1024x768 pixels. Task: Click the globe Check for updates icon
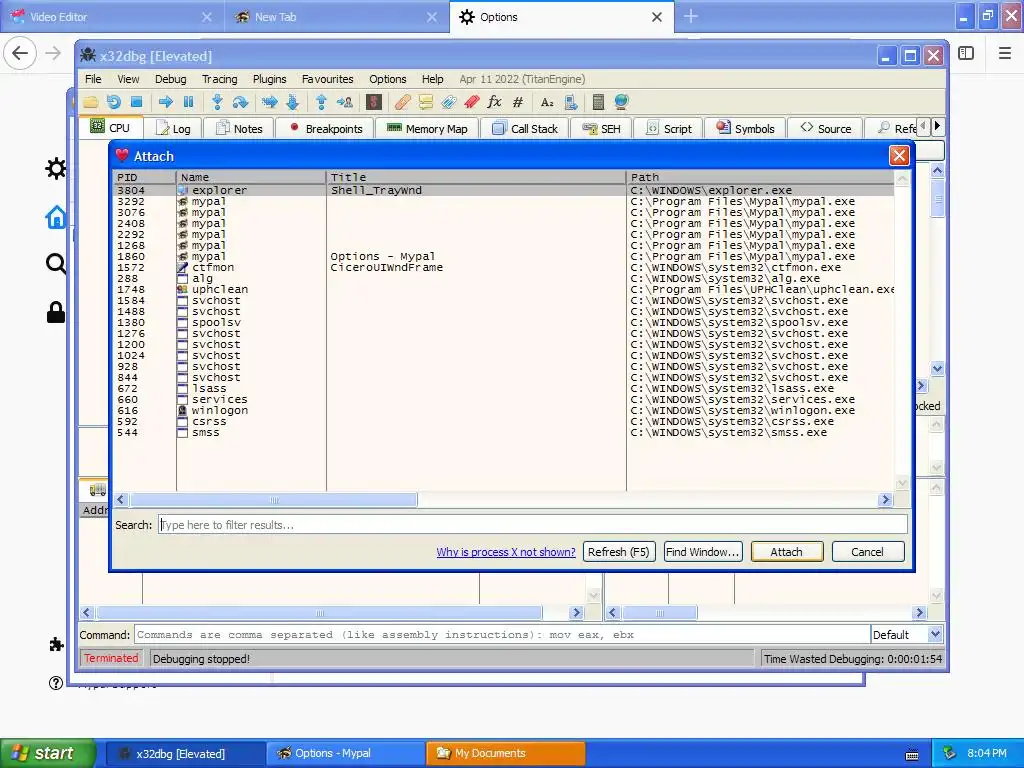pos(621,102)
